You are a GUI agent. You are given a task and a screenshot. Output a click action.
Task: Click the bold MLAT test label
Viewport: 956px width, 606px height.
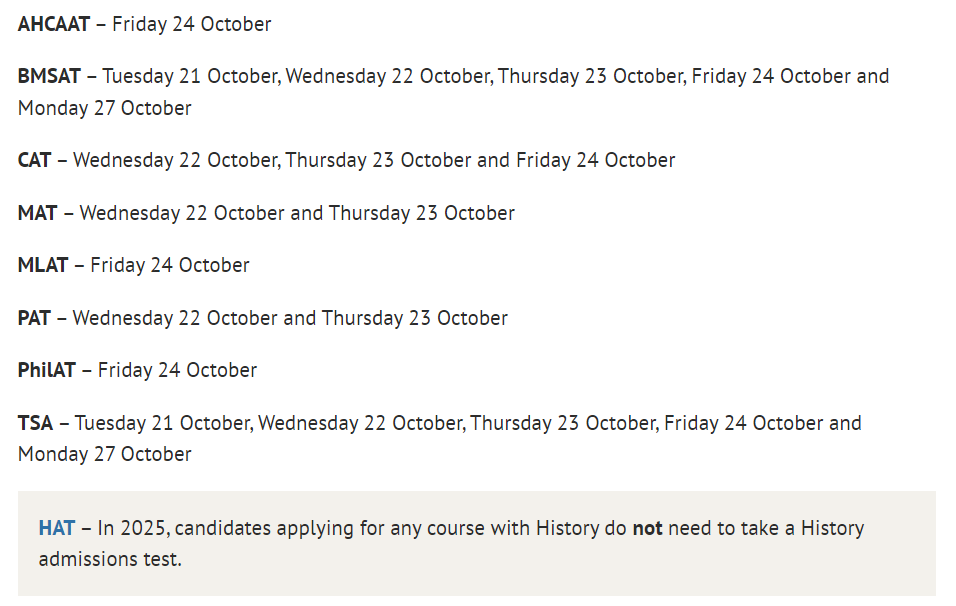click(x=43, y=265)
